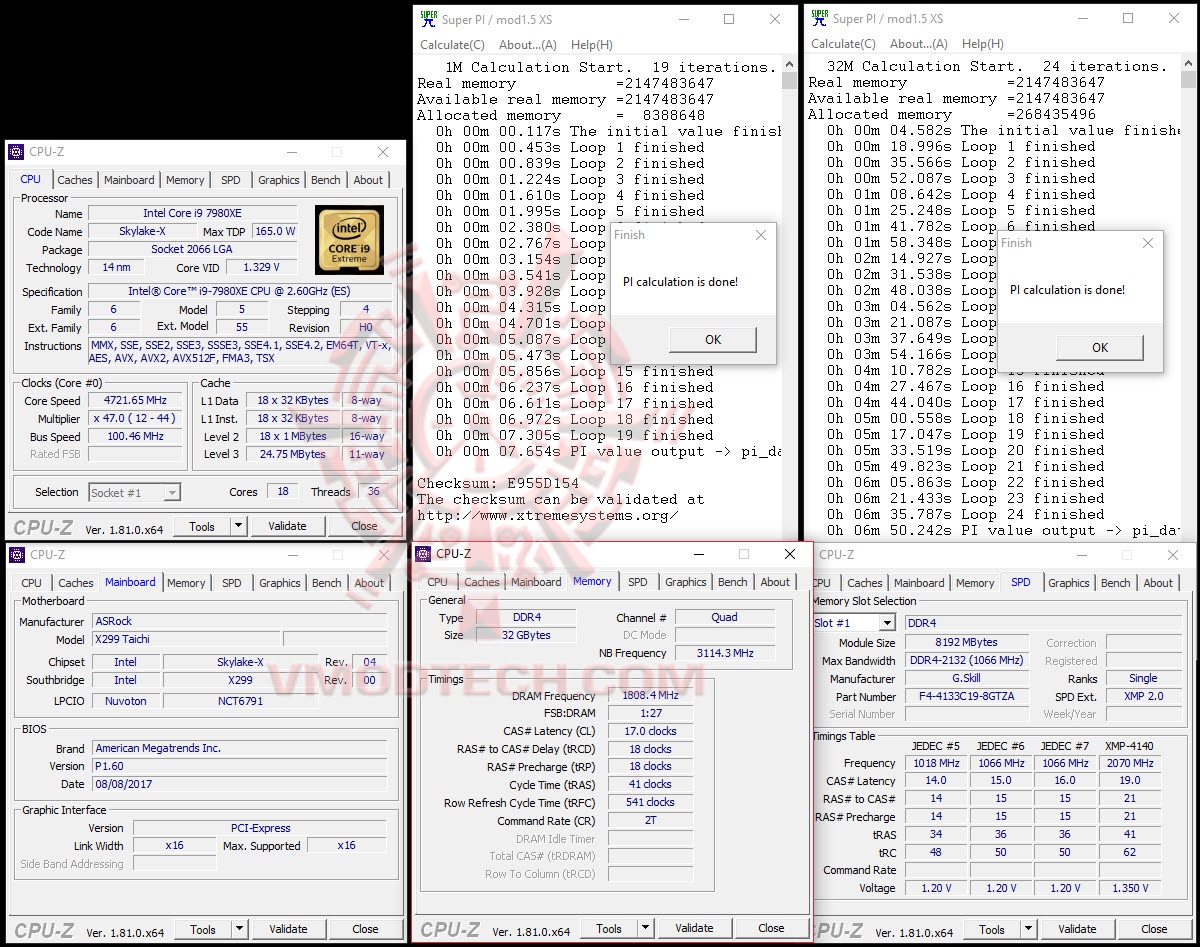Click OK in the 32M Finish dialog

tap(1100, 347)
